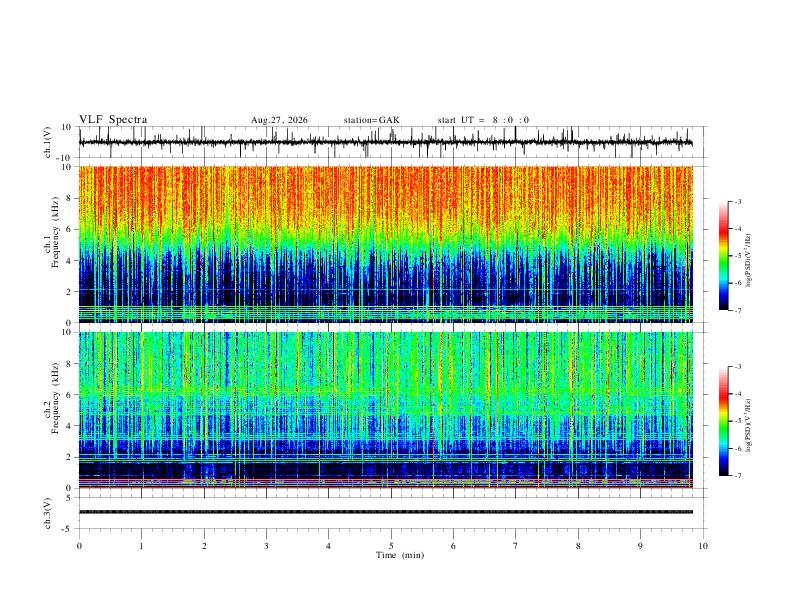Select the start UT time label
792x612 pixels.
click(483, 120)
